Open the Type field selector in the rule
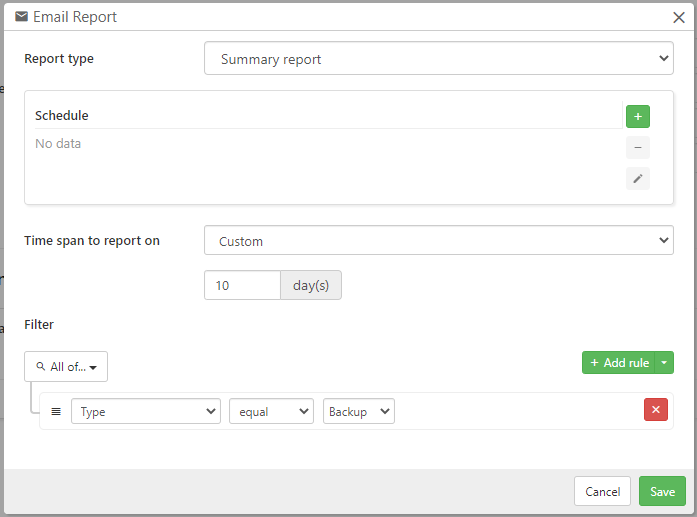The image size is (697, 517). coord(146,411)
